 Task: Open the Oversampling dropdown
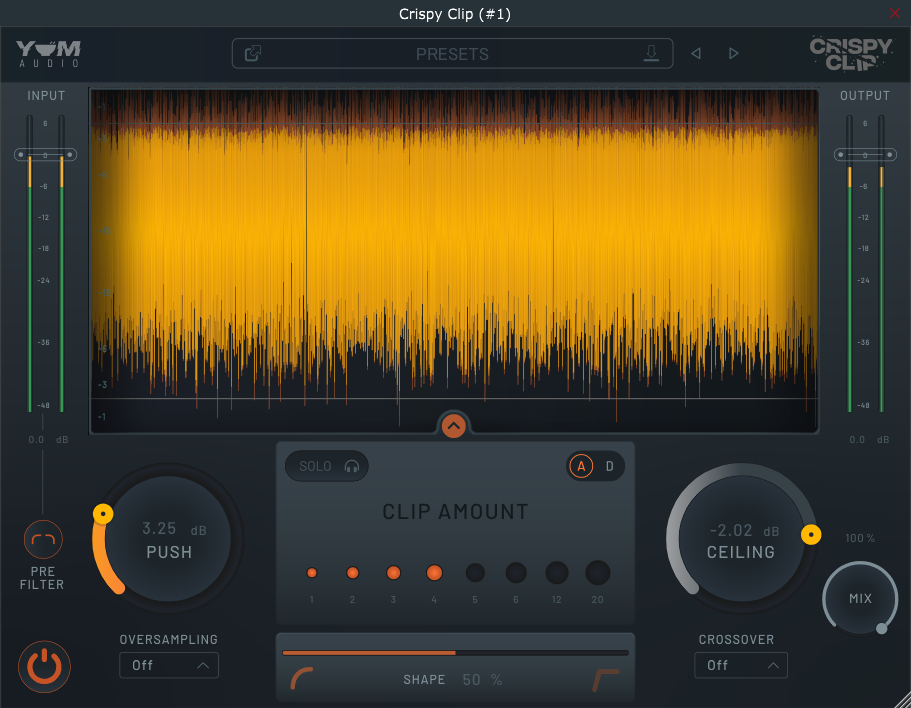point(169,665)
